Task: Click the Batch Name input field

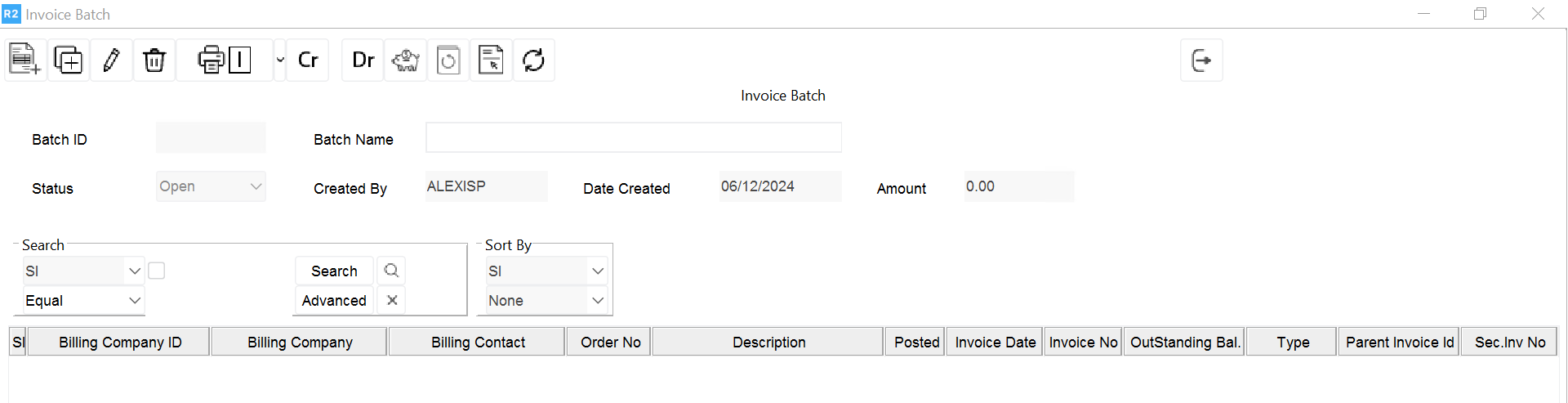Action: pyautogui.click(x=633, y=137)
